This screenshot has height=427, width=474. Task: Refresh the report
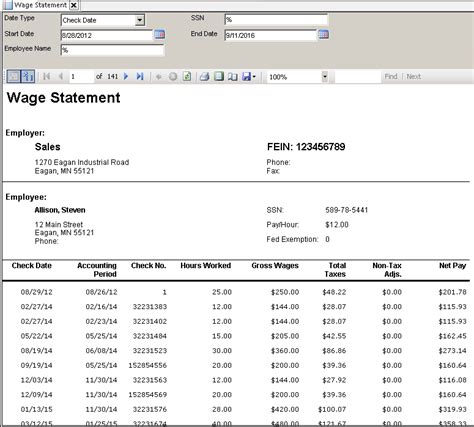(187, 77)
